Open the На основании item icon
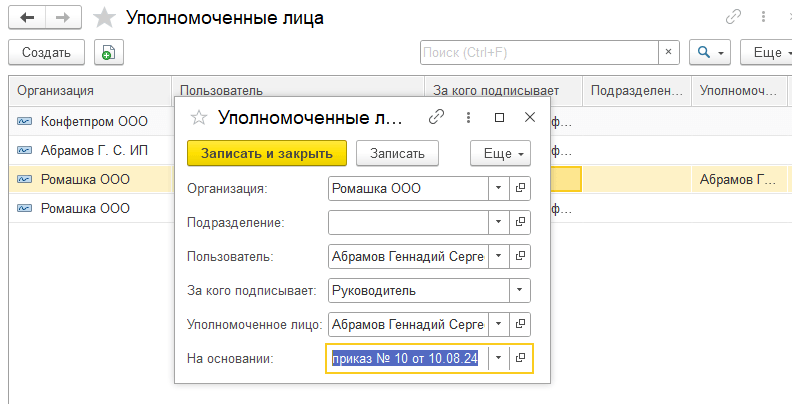Image resolution: width=792 pixels, height=404 pixels. pyautogui.click(x=520, y=359)
